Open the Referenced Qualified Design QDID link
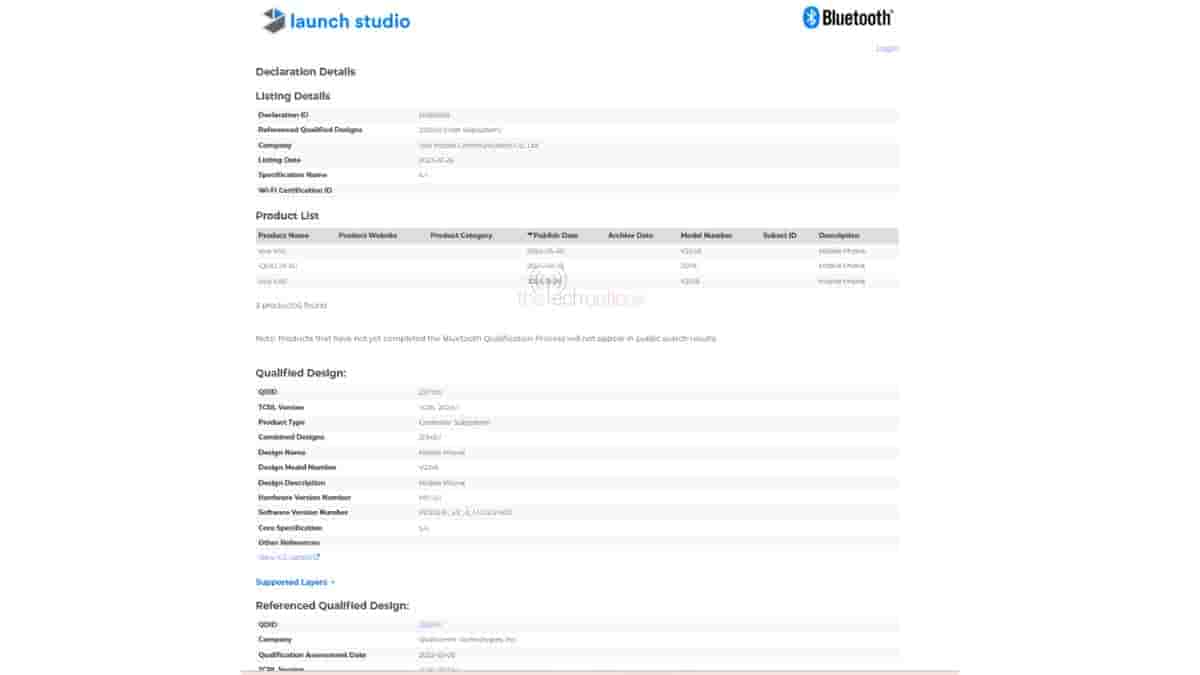Image resolution: width=1200 pixels, height=675 pixels. [x=430, y=624]
